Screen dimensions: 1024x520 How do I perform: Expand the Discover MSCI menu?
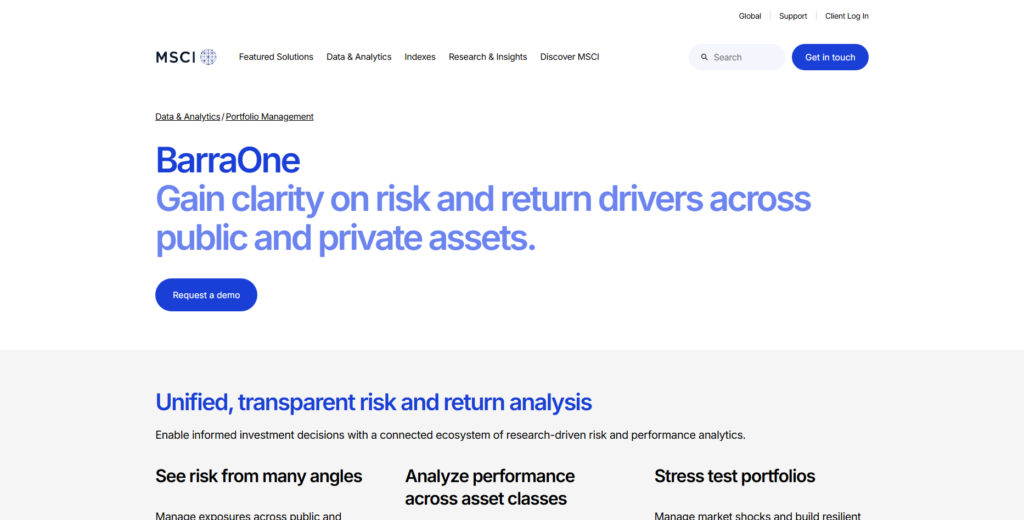[570, 57]
